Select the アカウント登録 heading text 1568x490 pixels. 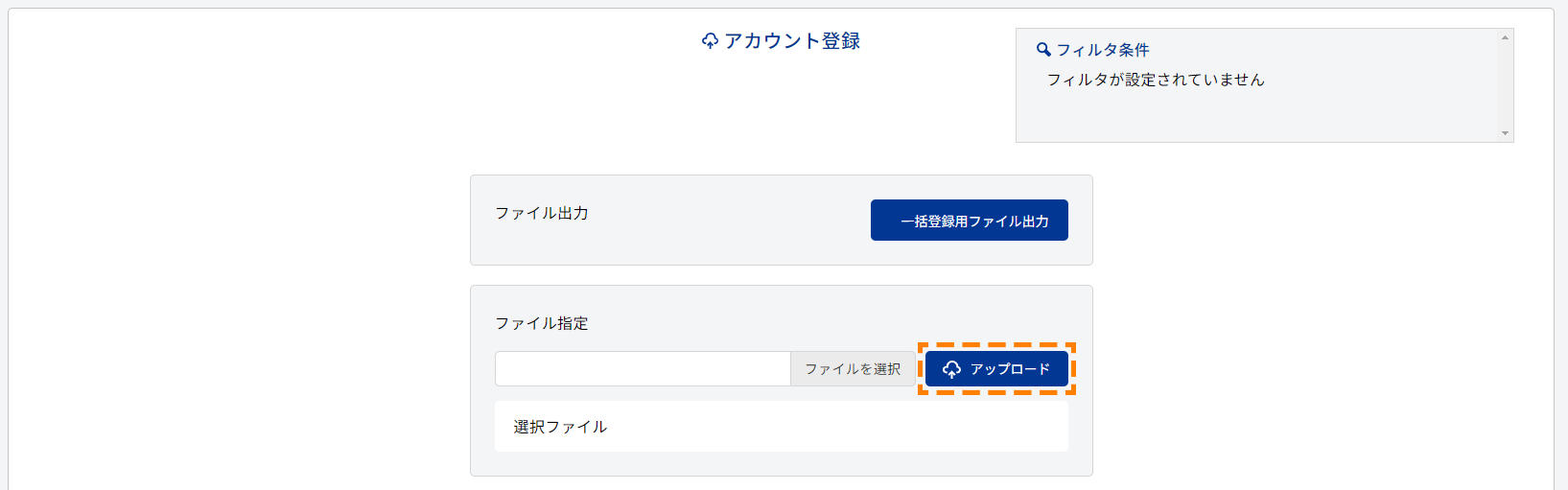point(792,41)
